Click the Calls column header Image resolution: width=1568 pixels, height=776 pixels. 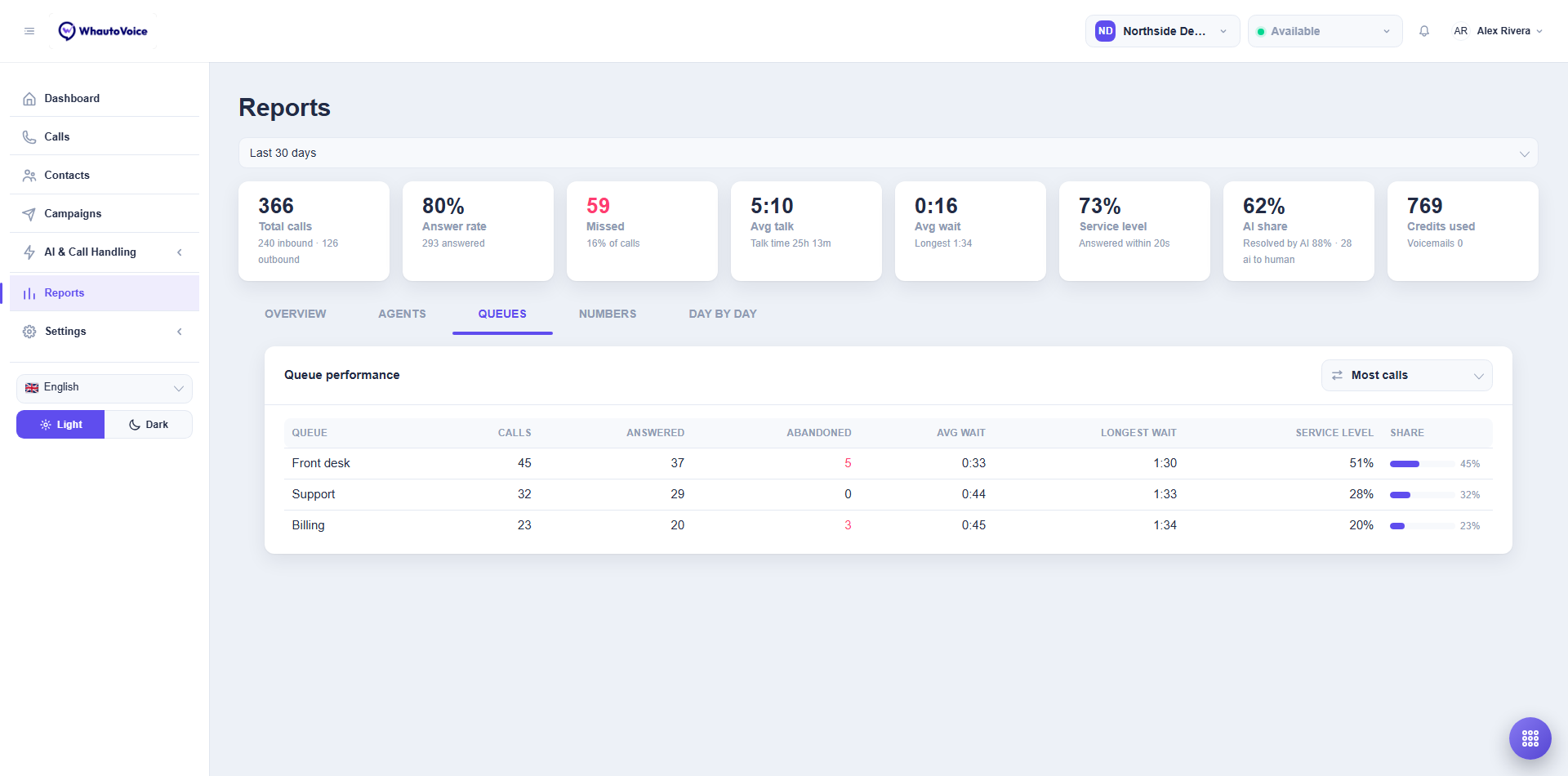click(514, 433)
